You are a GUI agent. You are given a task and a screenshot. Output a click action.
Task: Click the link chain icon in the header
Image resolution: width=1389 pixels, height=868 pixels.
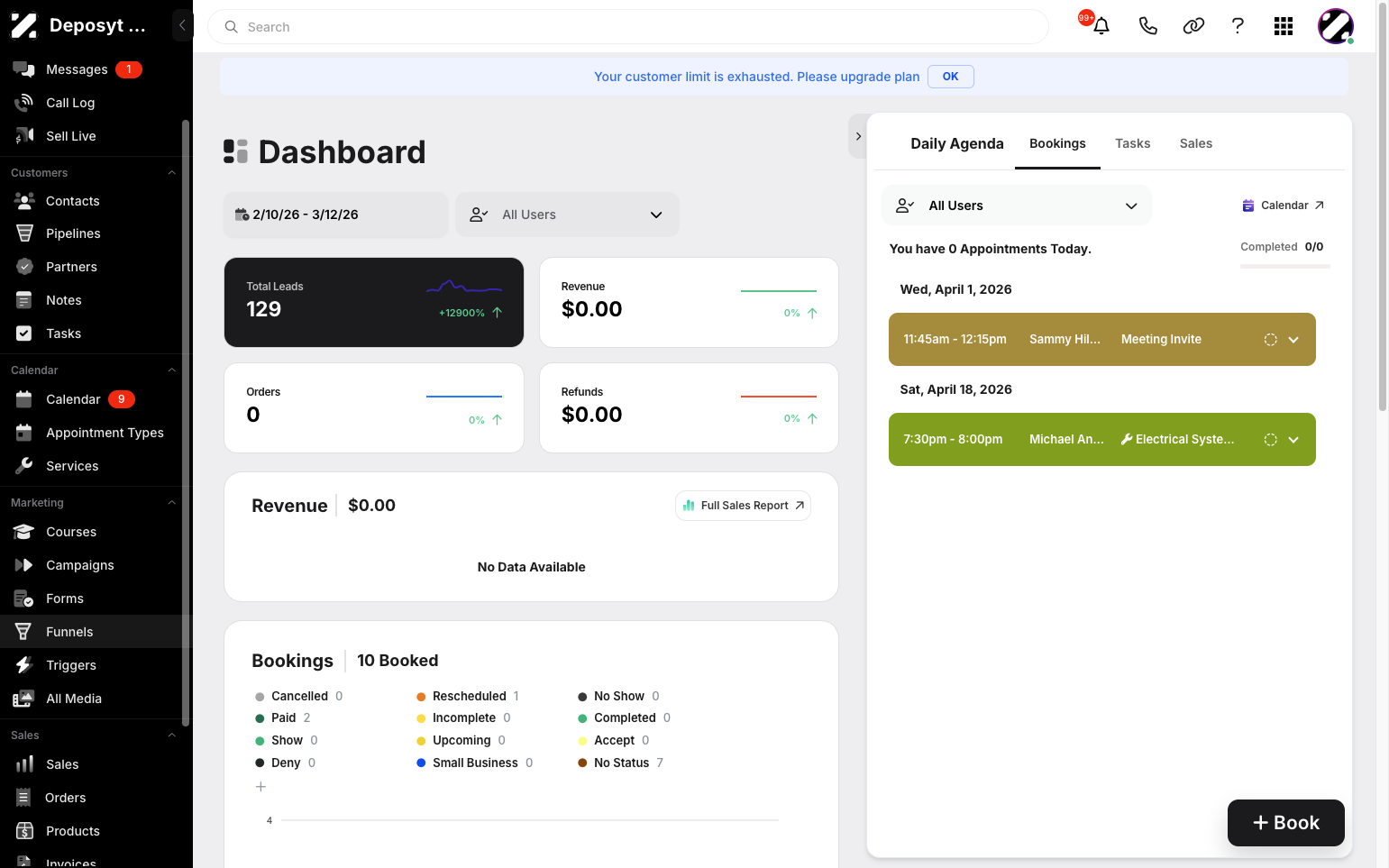(1193, 26)
